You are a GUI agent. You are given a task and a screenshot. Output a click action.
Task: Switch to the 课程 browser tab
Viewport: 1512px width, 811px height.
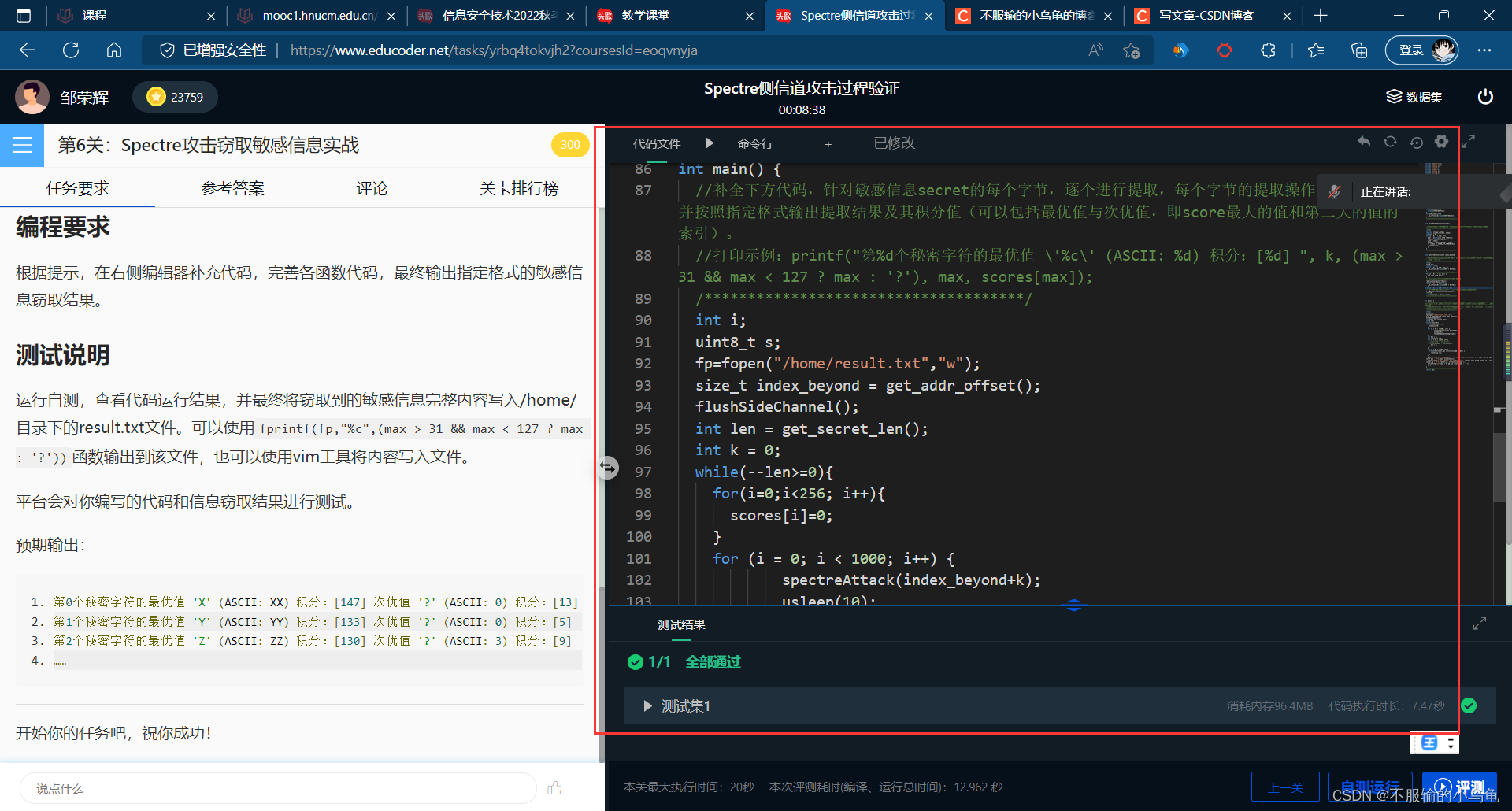pos(136,15)
